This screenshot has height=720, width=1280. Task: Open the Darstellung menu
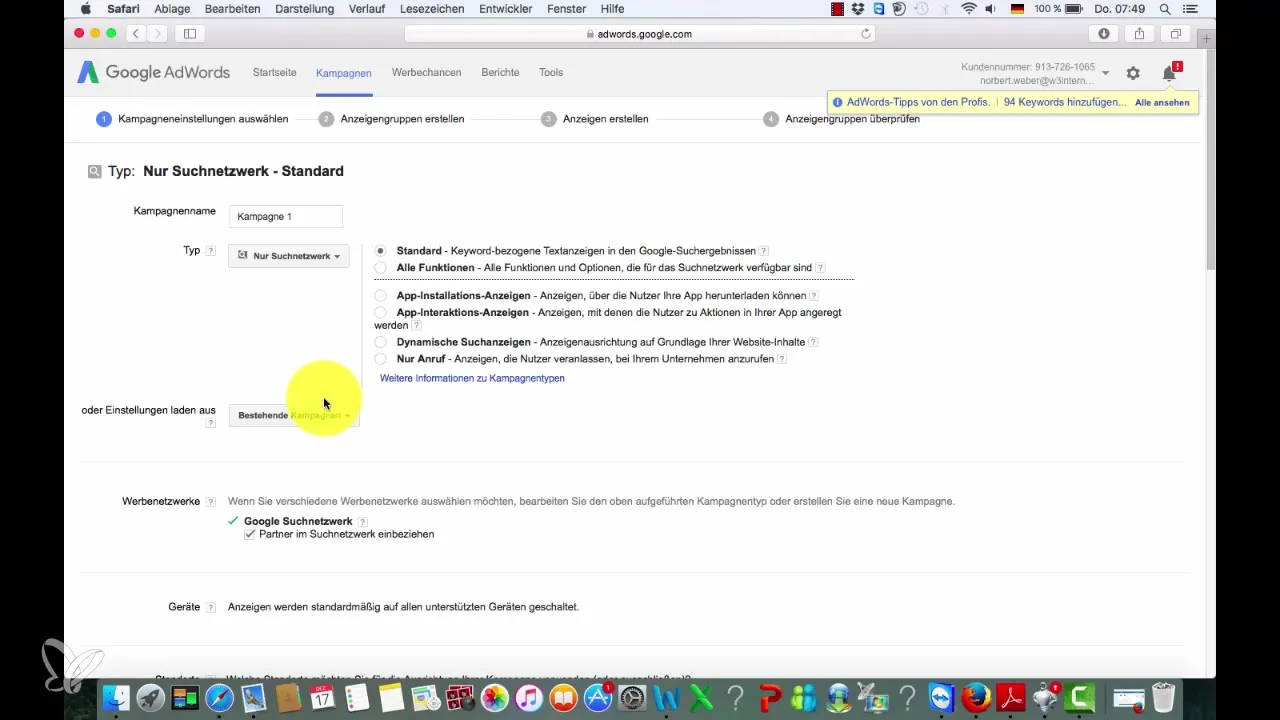[x=304, y=9]
